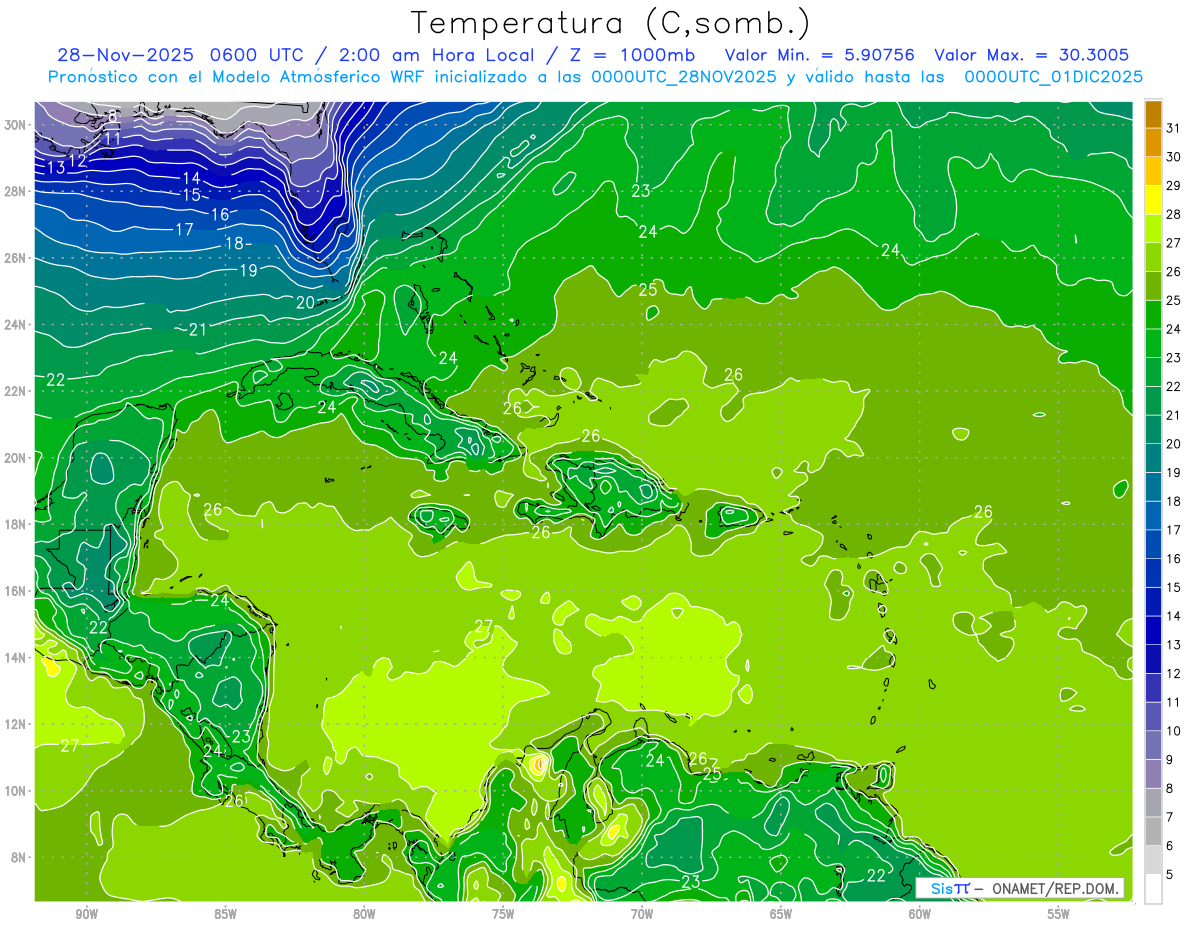Click the '0000UTC_01DIC2025' valid-until time
The image size is (1200, 927).
click(1053, 77)
